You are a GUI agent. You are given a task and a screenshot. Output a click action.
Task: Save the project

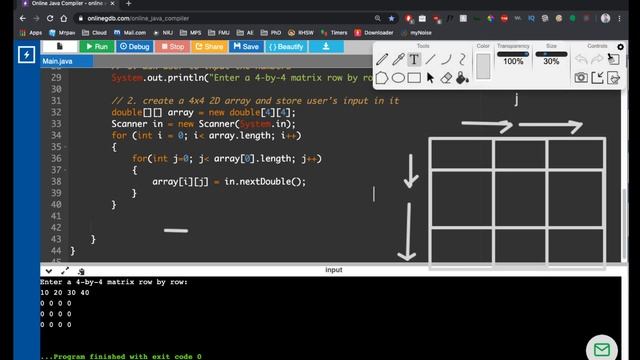[246, 47]
